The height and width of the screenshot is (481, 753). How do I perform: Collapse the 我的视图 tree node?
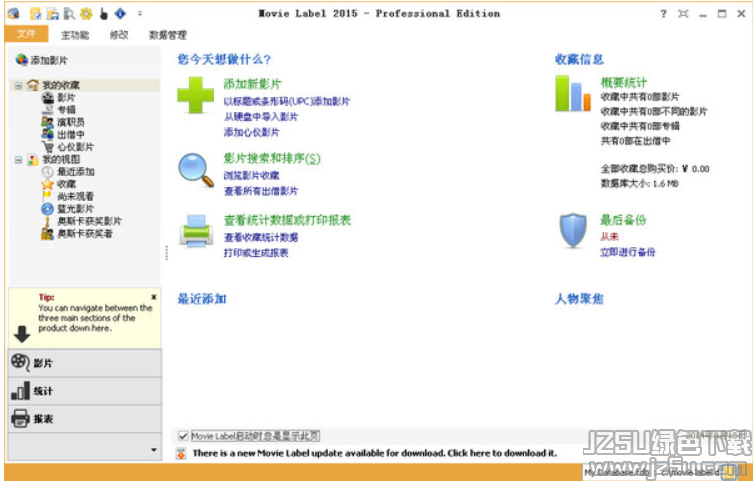click(x=18, y=160)
